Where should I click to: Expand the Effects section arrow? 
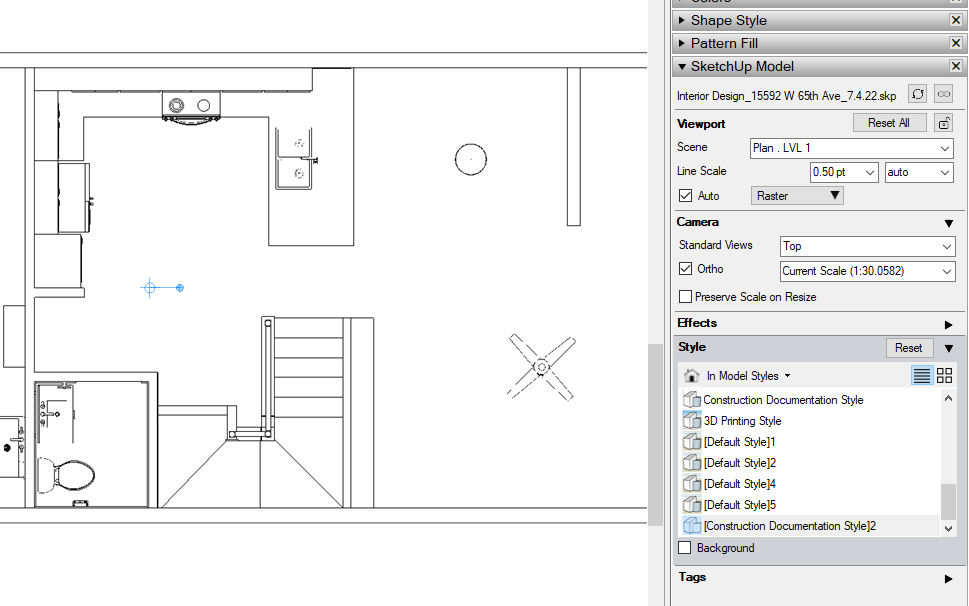click(949, 324)
